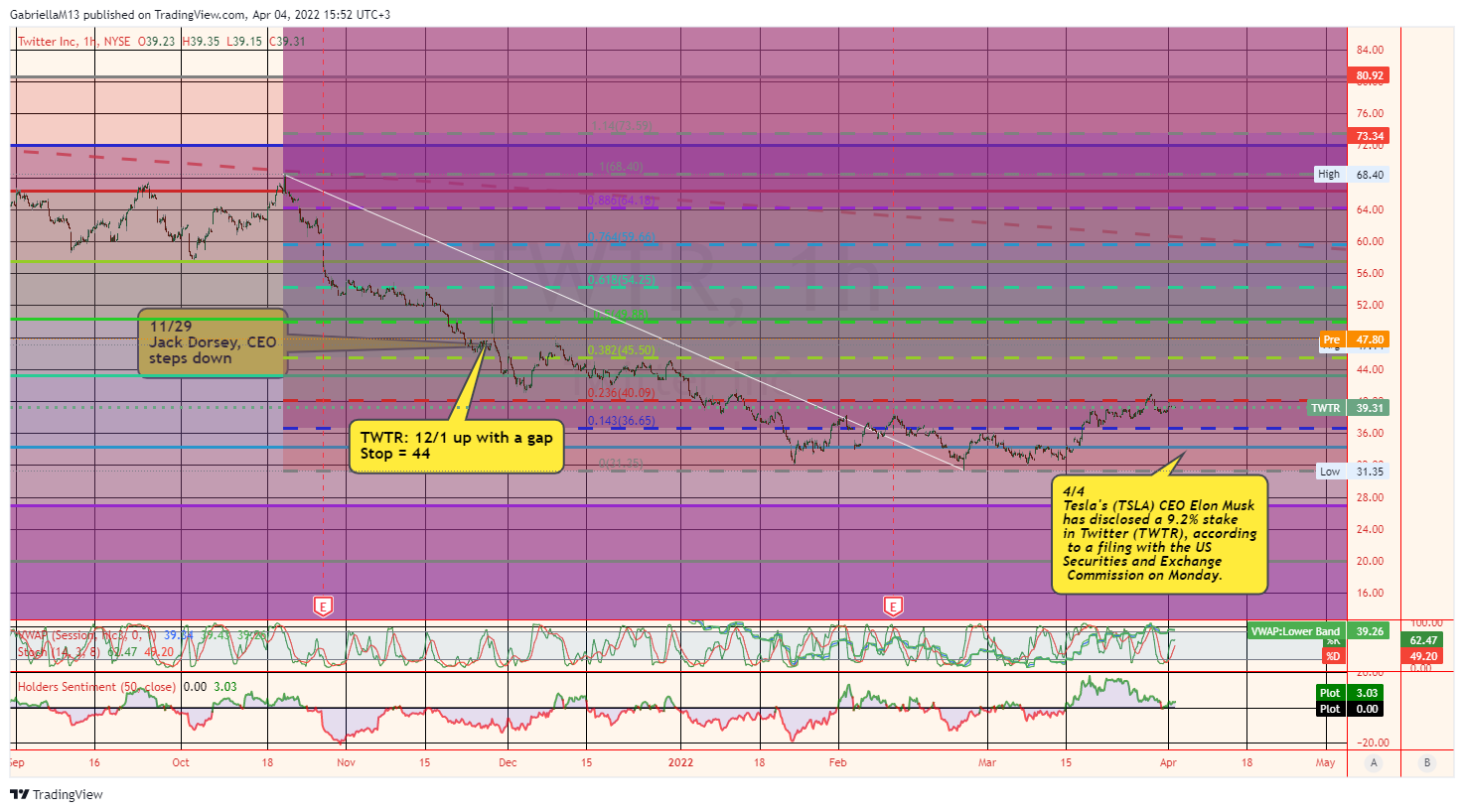
Task: Click the GabriellaM13 published header text
Action: (200, 15)
